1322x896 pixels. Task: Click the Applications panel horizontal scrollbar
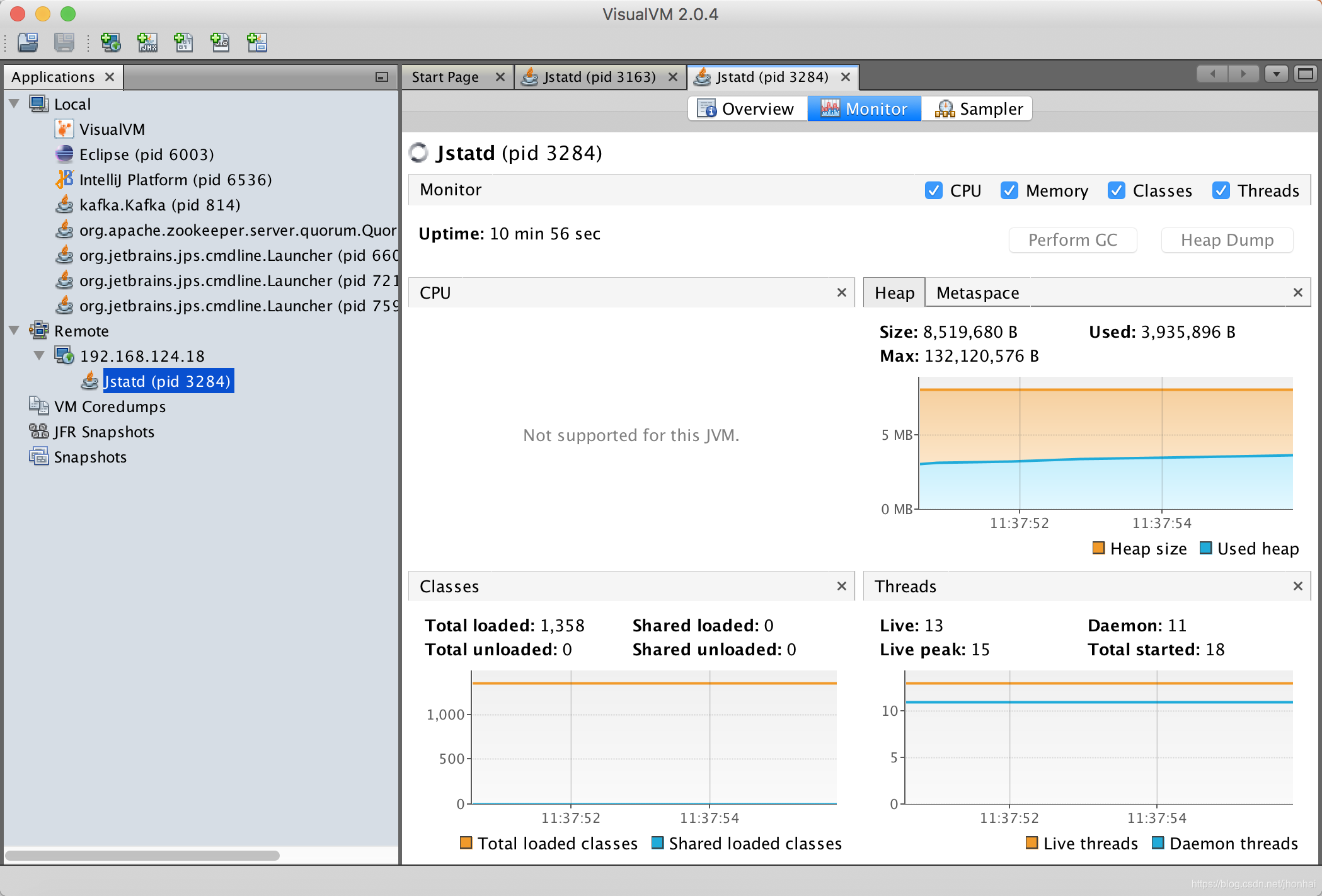click(x=142, y=856)
